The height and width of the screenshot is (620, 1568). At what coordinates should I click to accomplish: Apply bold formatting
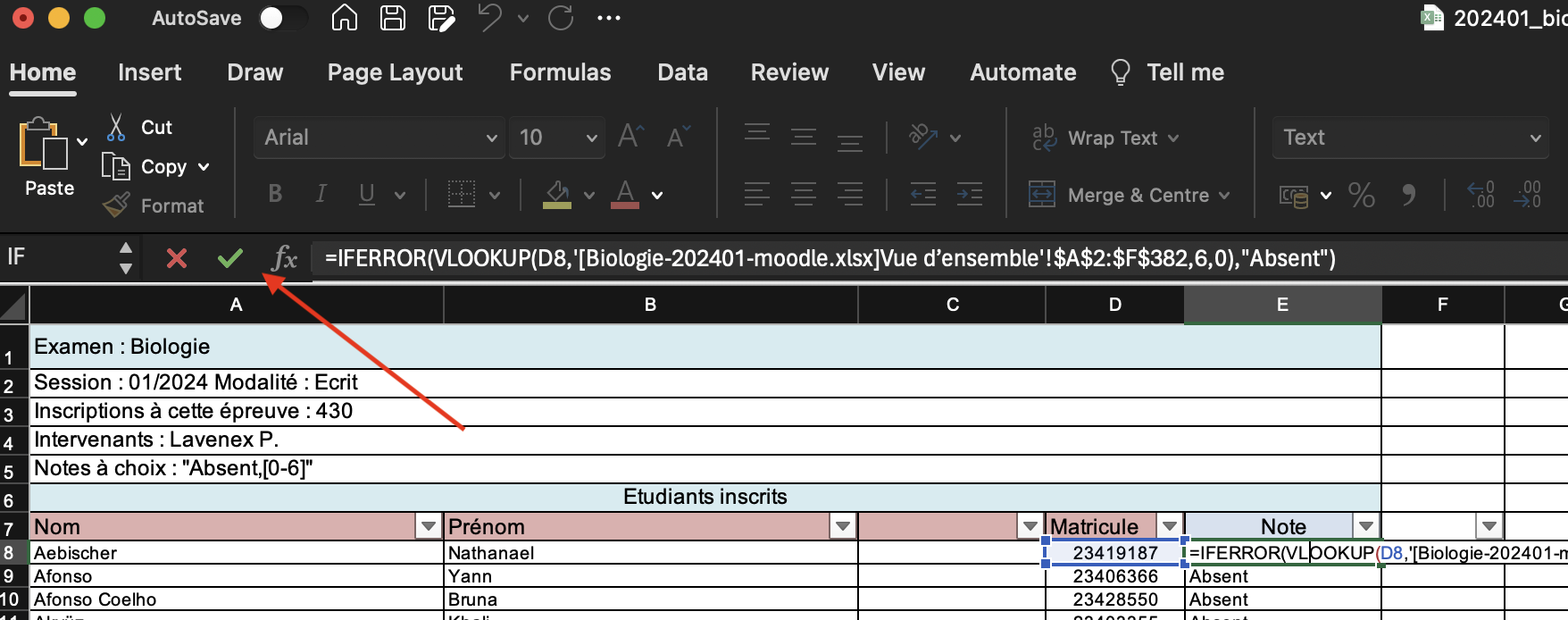click(275, 194)
